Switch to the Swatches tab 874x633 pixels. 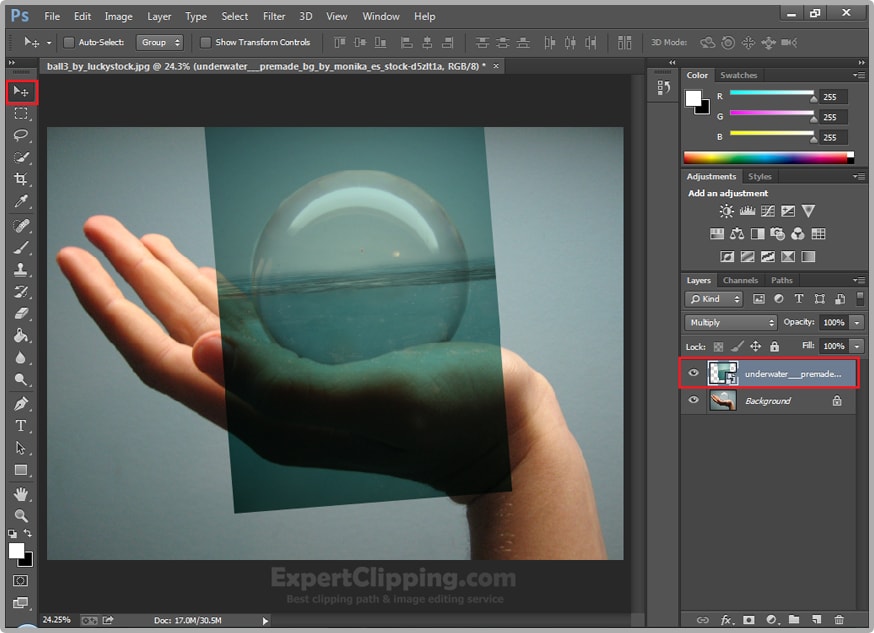pyautogui.click(x=739, y=75)
